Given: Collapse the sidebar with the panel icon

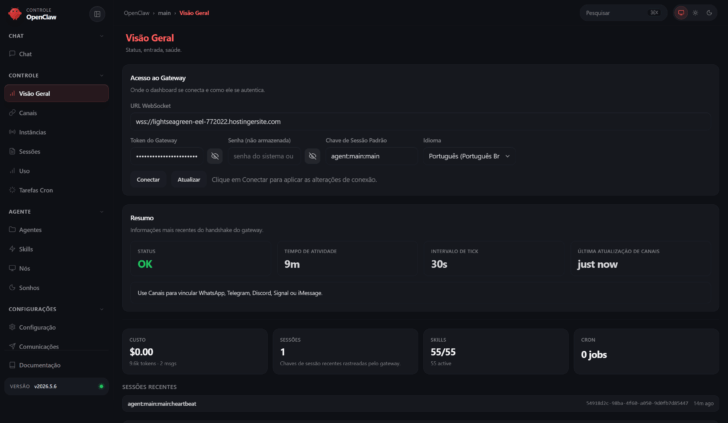Looking at the screenshot, I should point(97,14).
